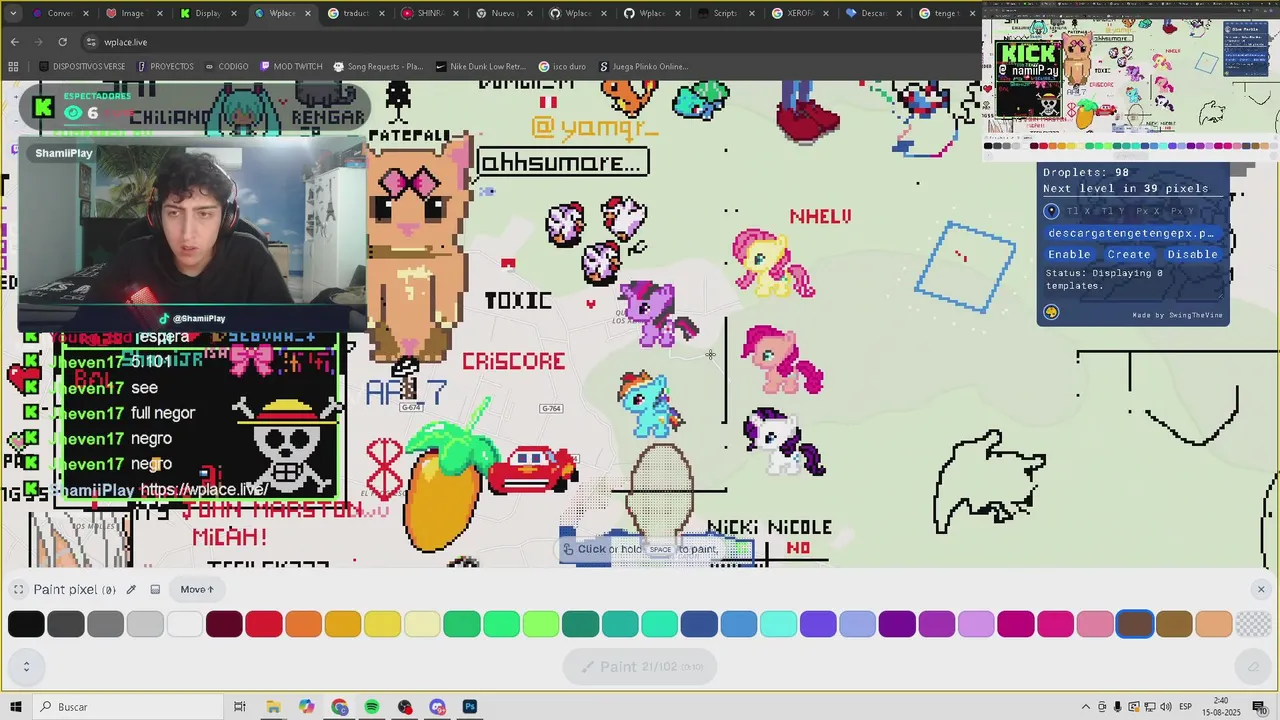The width and height of the screenshot is (1280, 720).
Task: Pick the indigo violet color swatch
Action: tap(818, 625)
